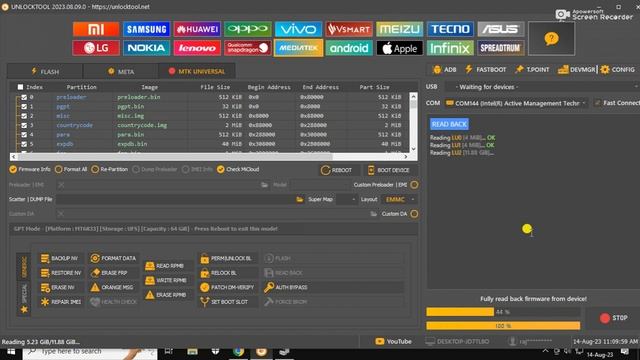Image resolution: width=640 pixels, height=360 pixels.
Task: Open the SPECIAL side tab
Action: [x=24, y=298]
